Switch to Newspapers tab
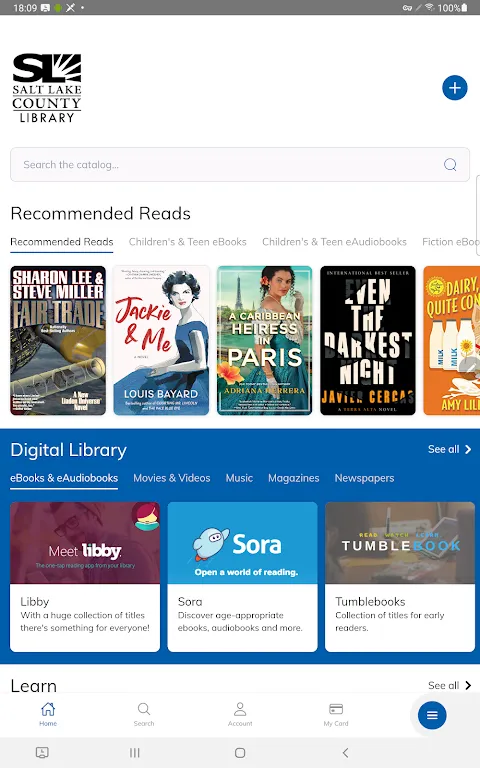Image resolution: width=480 pixels, height=768 pixels. tap(364, 478)
